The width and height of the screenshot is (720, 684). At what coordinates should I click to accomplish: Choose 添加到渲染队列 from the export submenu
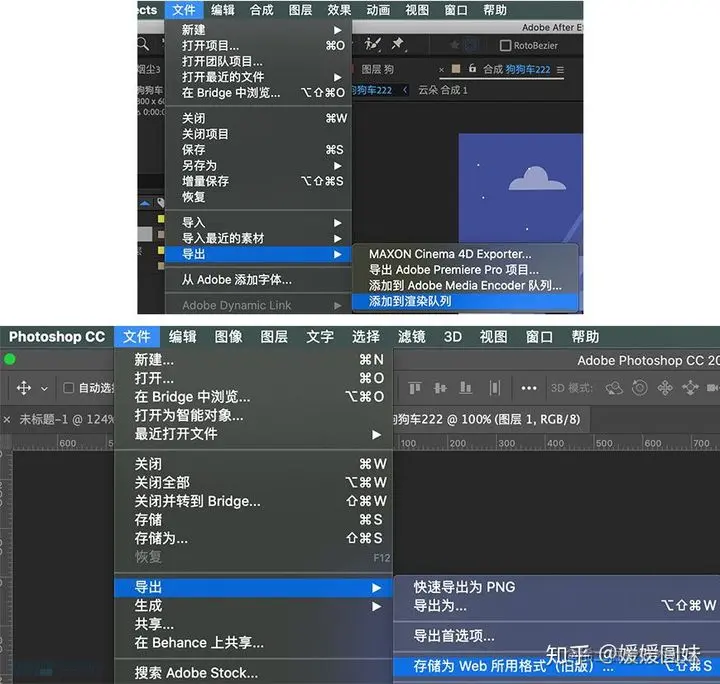[465, 302]
